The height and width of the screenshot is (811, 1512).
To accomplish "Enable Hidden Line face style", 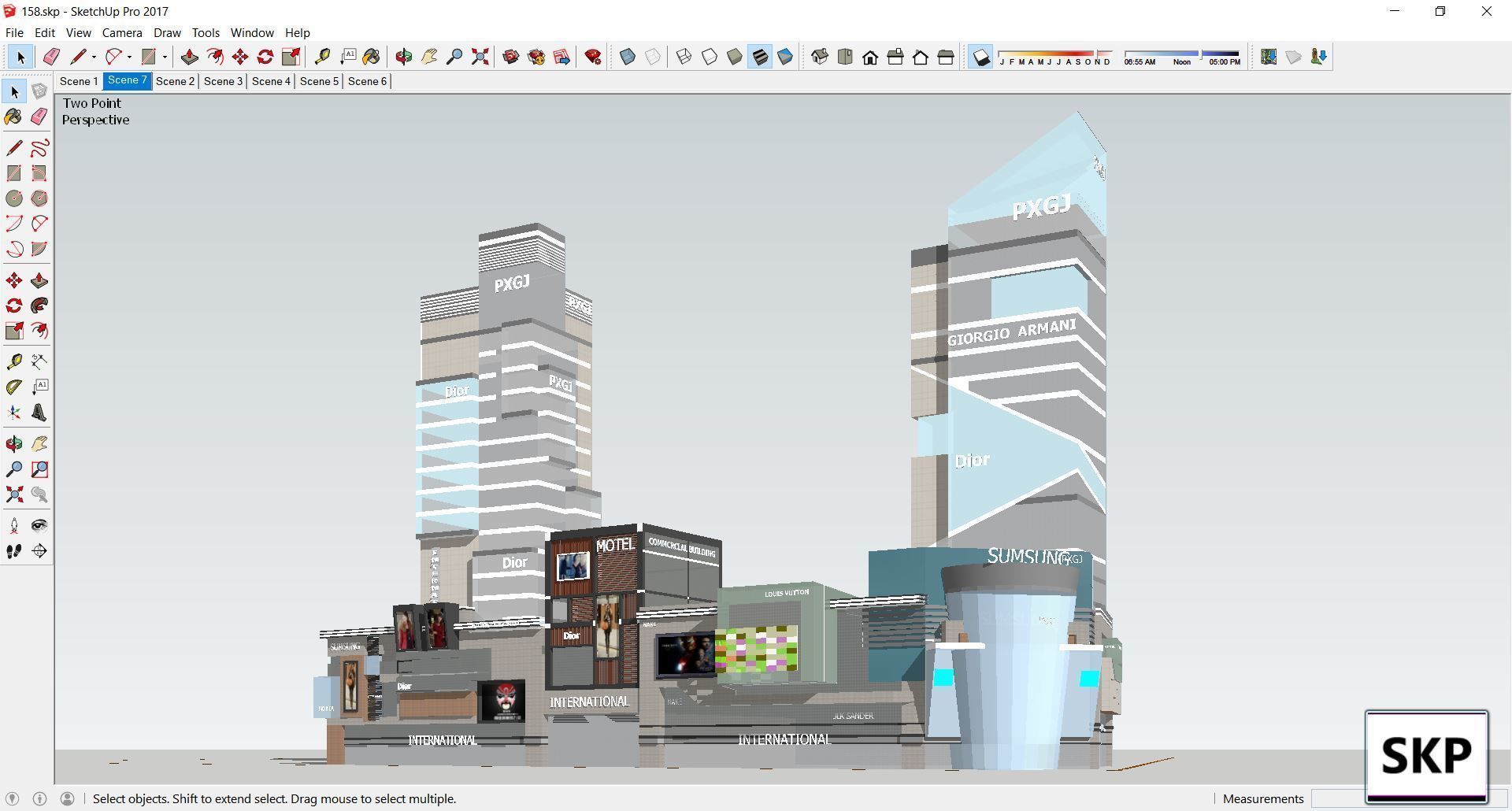I will click(x=710, y=57).
